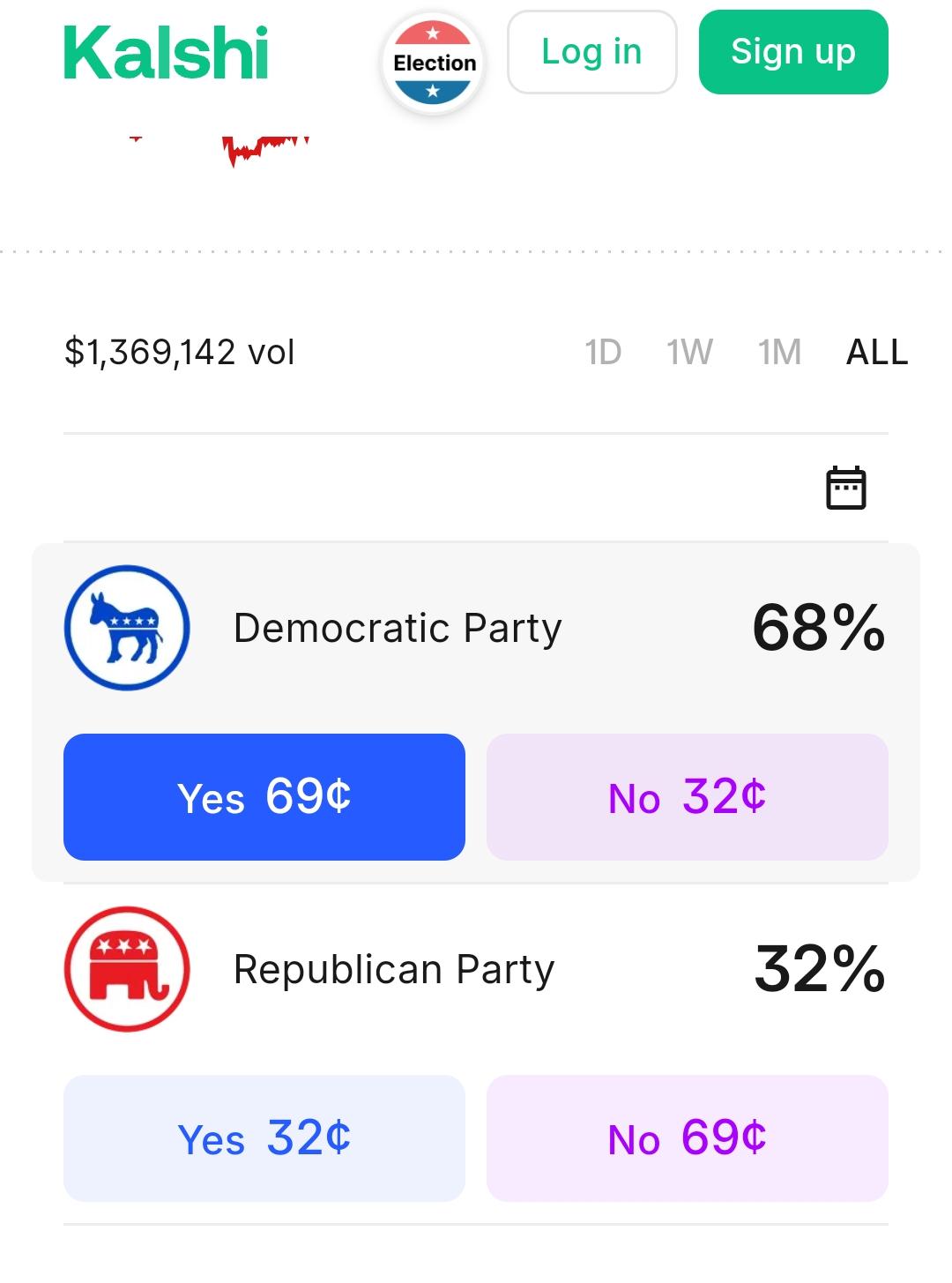Buy Democratic Yes at 69¢

coord(264,797)
